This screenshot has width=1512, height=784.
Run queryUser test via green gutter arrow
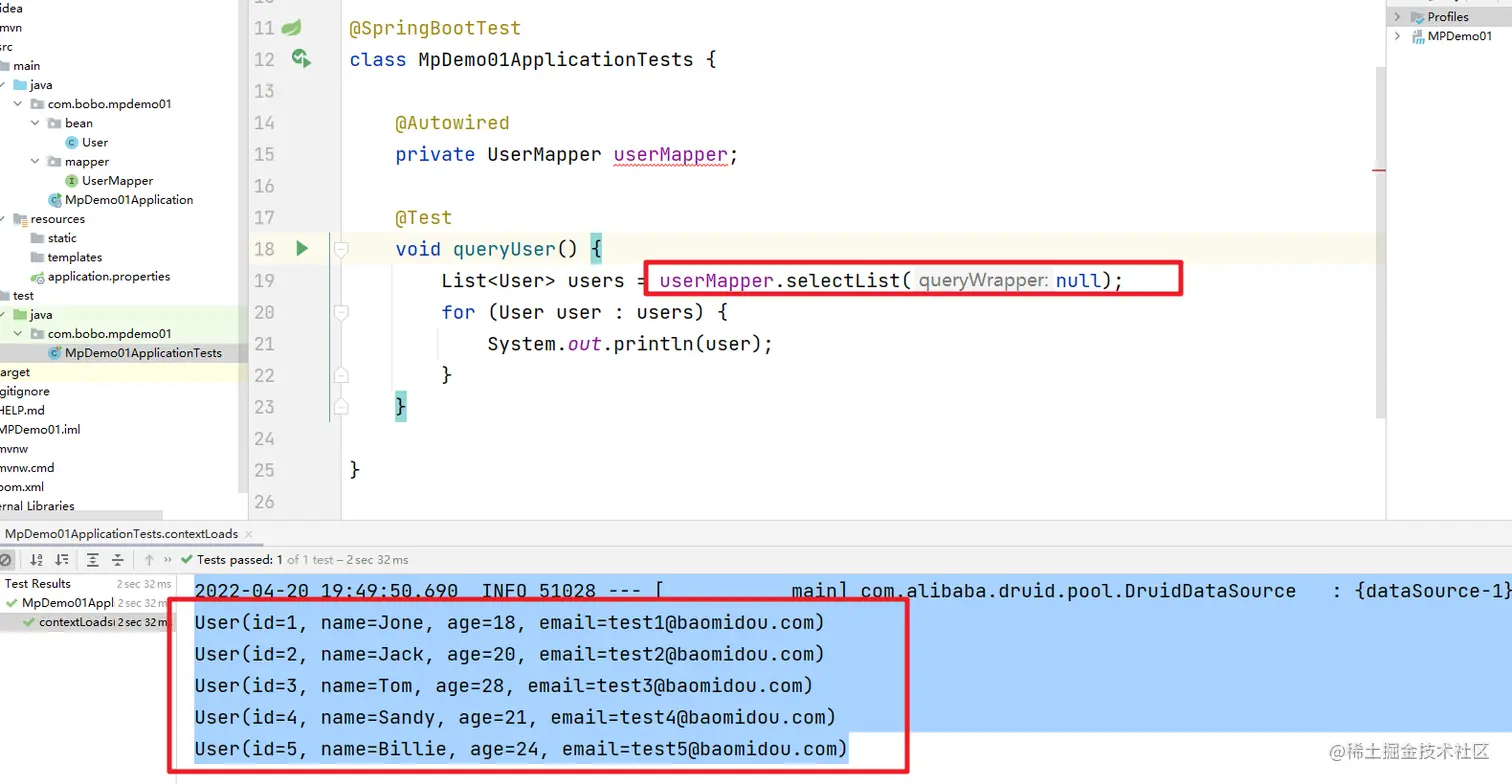point(302,248)
